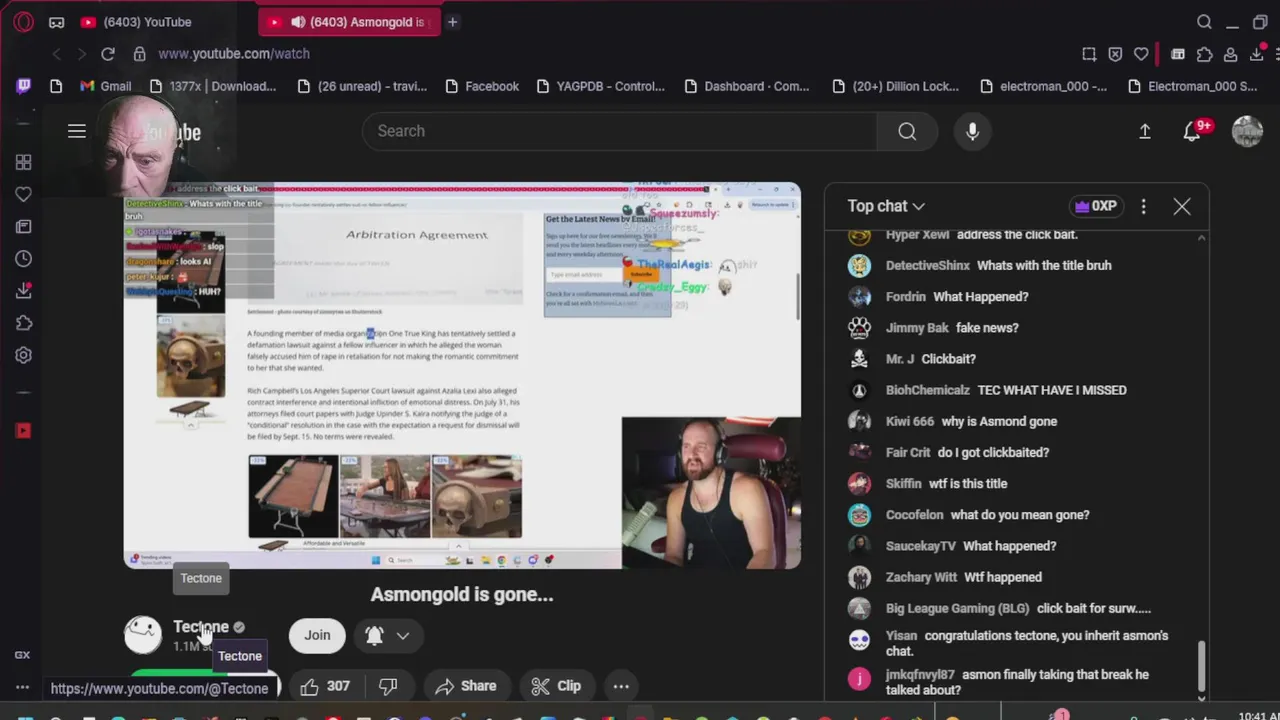1280x720 pixels.
Task: Open the YouTube guide hamburger menu
Action: [77, 131]
